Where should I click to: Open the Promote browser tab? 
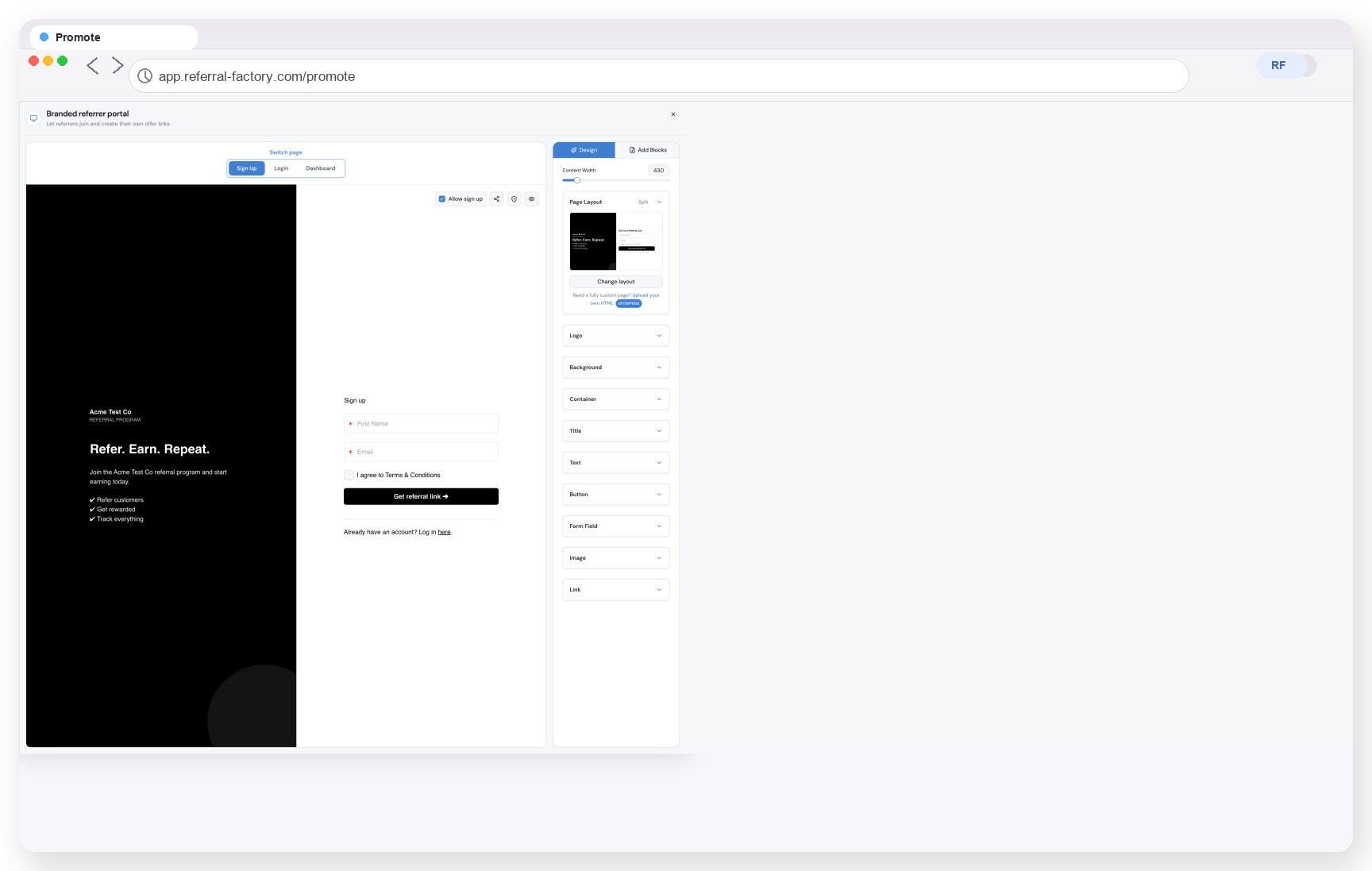coord(114,37)
